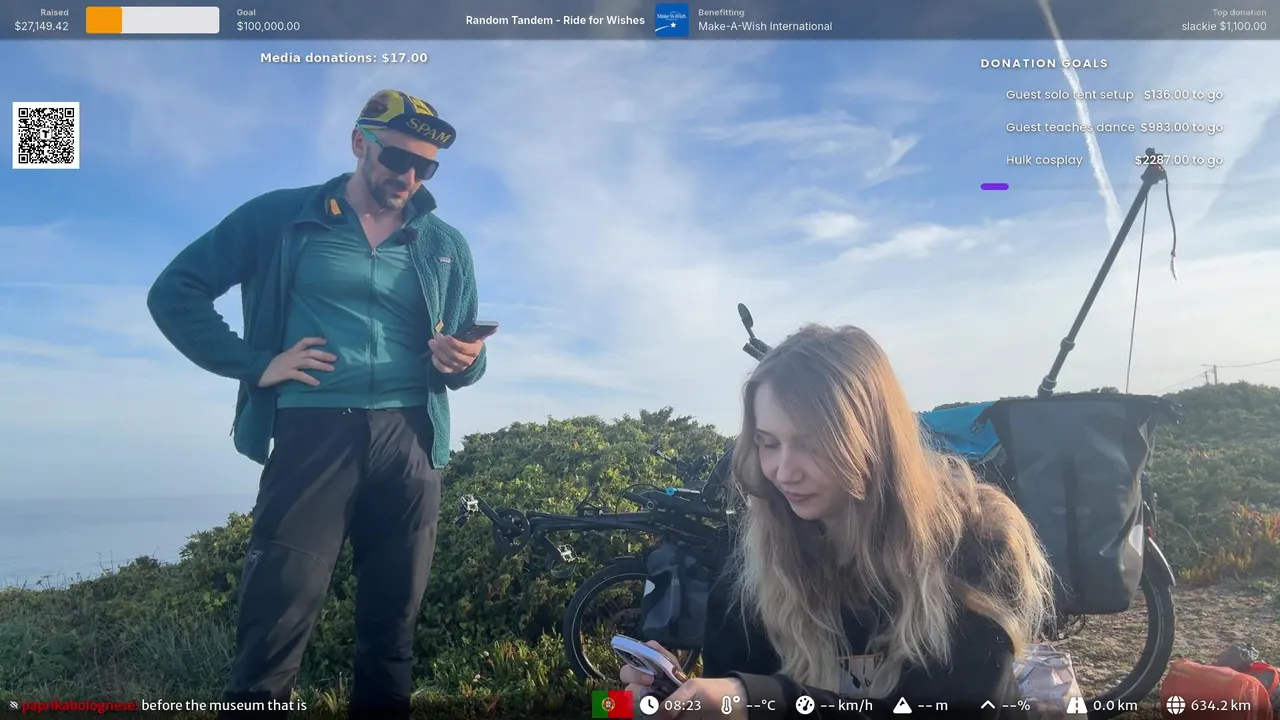Image resolution: width=1280 pixels, height=720 pixels.
Task: Click the top donation "slackie $1,100.00"
Action: (1224, 27)
